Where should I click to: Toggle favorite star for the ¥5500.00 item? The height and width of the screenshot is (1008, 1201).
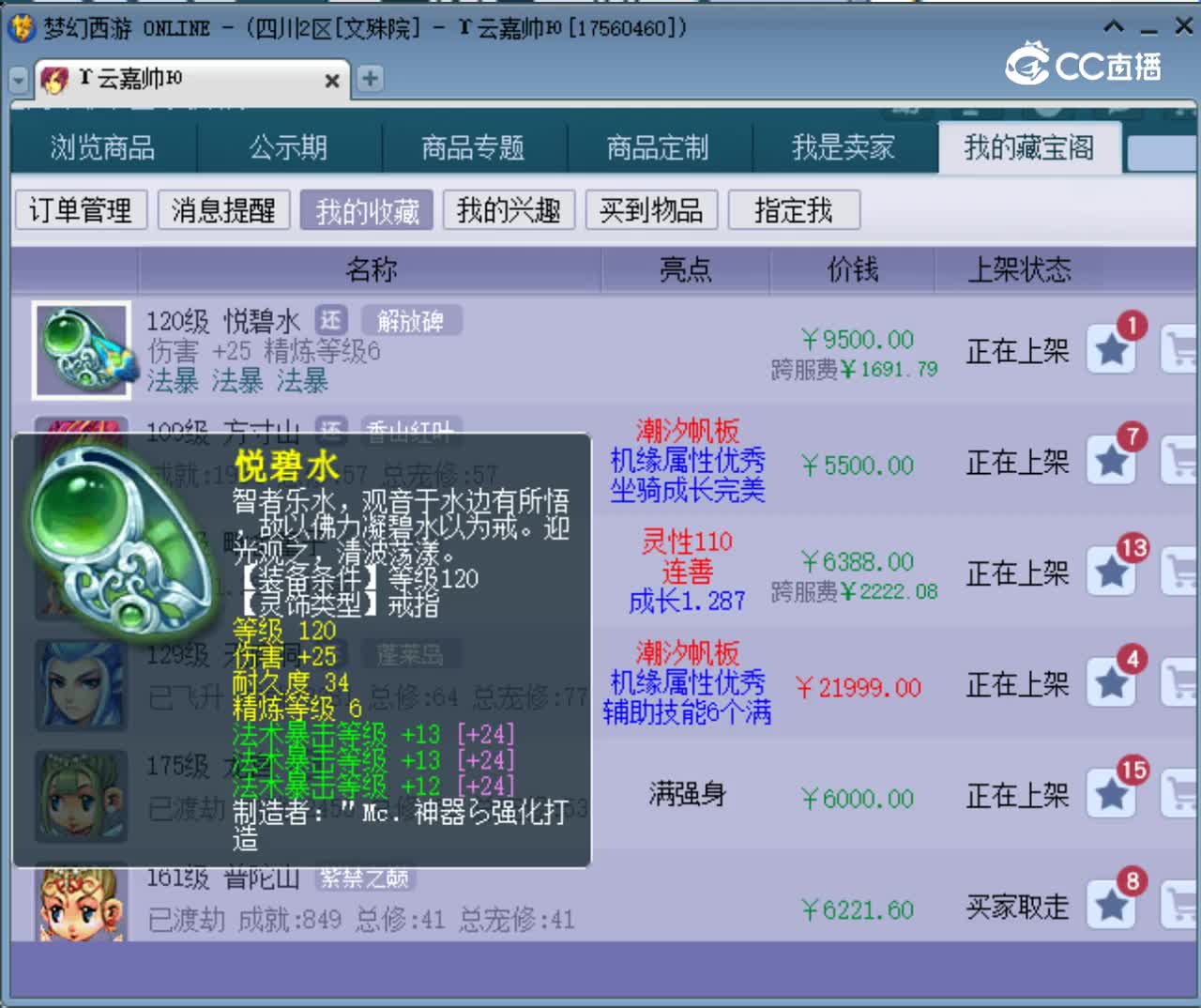[1112, 460]
